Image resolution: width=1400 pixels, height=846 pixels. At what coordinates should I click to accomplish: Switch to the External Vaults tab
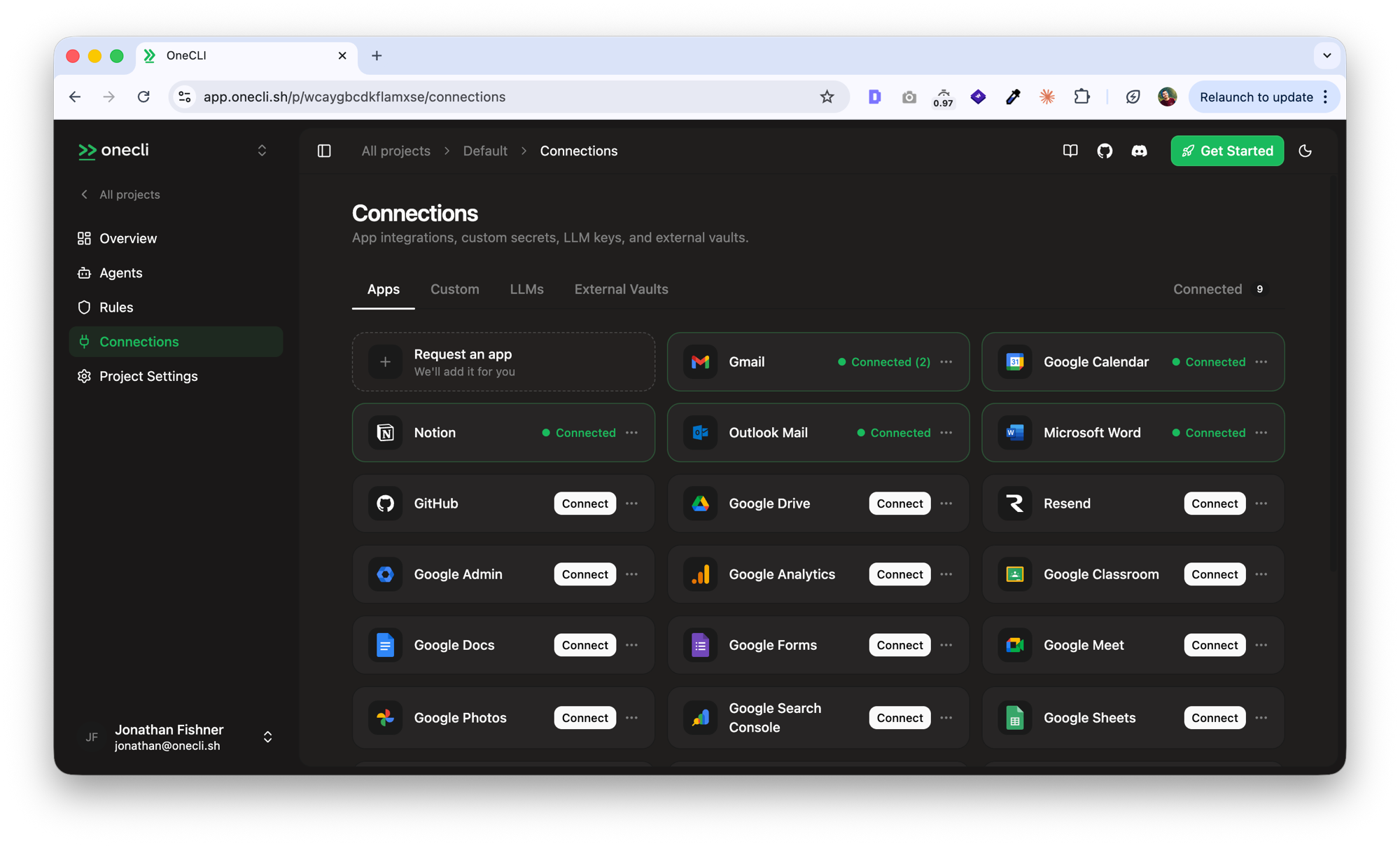(621, 289)
